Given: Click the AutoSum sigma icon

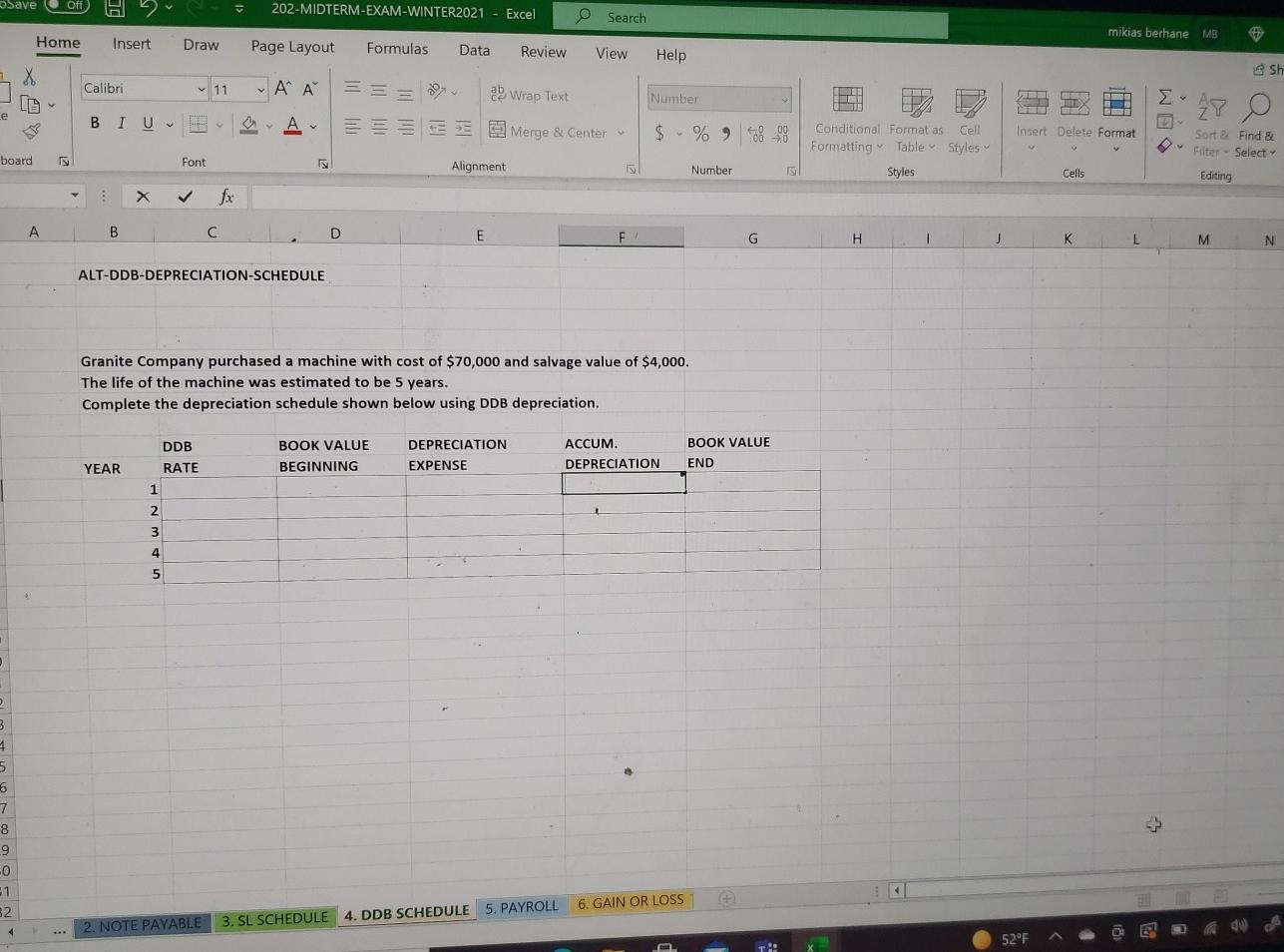Looking at the screenshot, I should point(1164,97).
